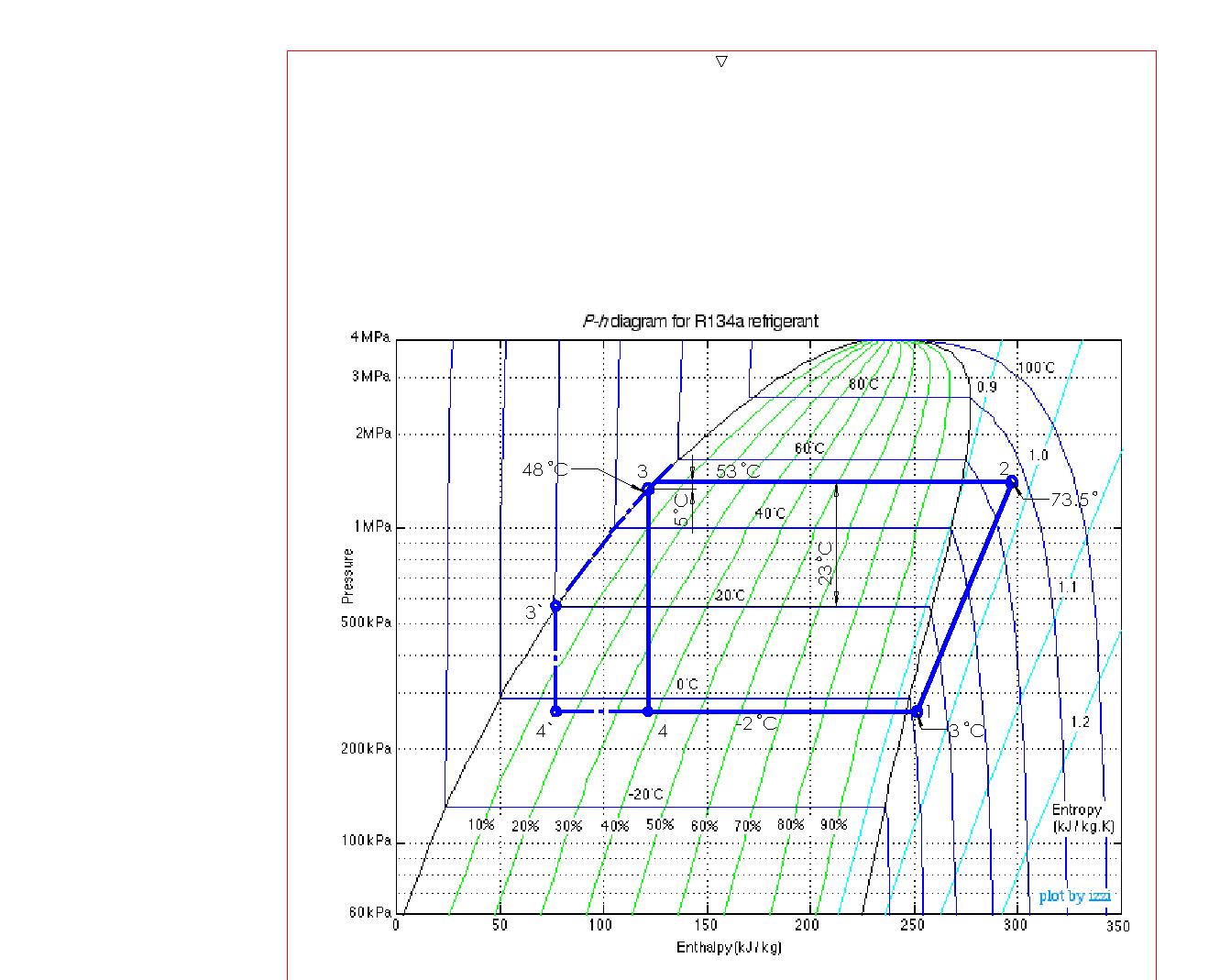
Task: Click the '100°C' isotherm label
Action: (1037, 368)
